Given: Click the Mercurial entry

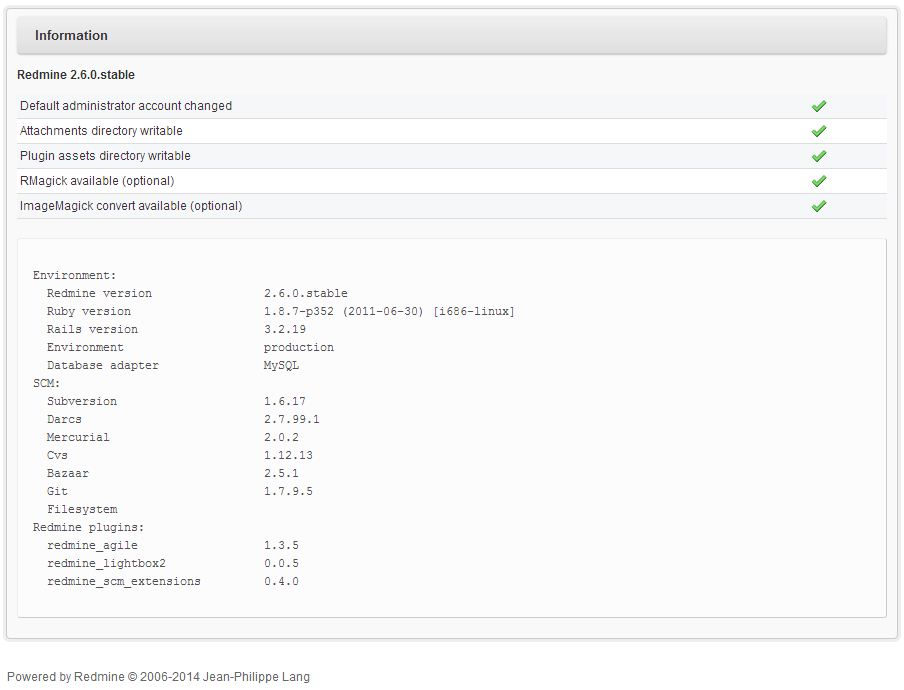Looking at the screenshot, I should coord(78,437).
